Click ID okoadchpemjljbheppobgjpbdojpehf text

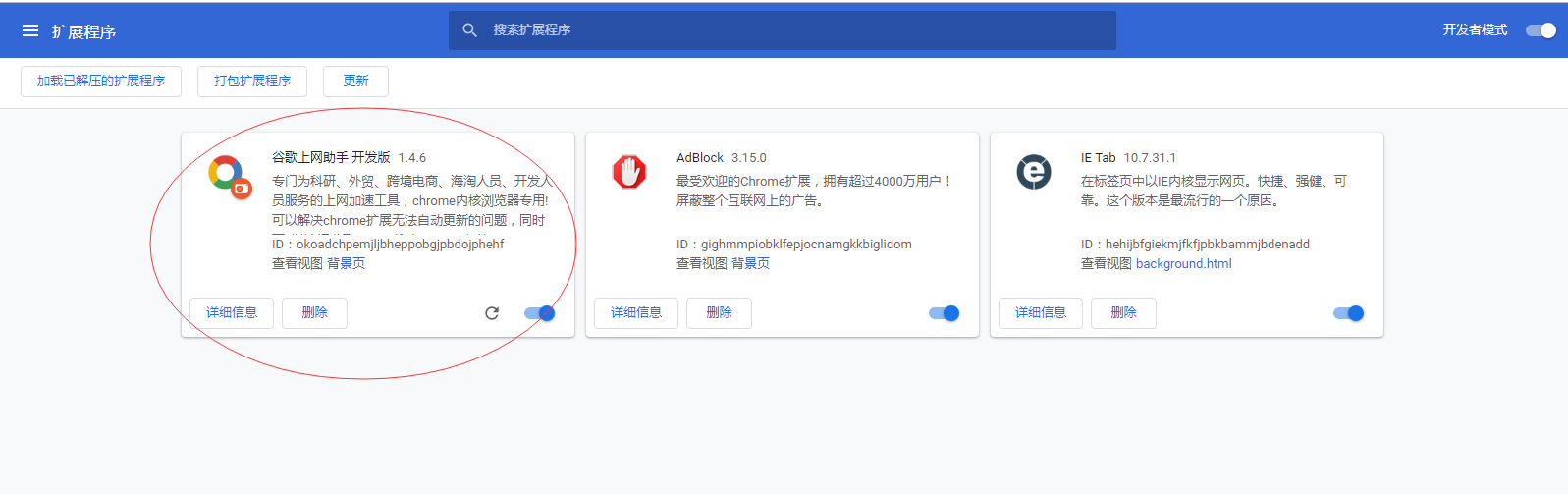coord(388,244)
